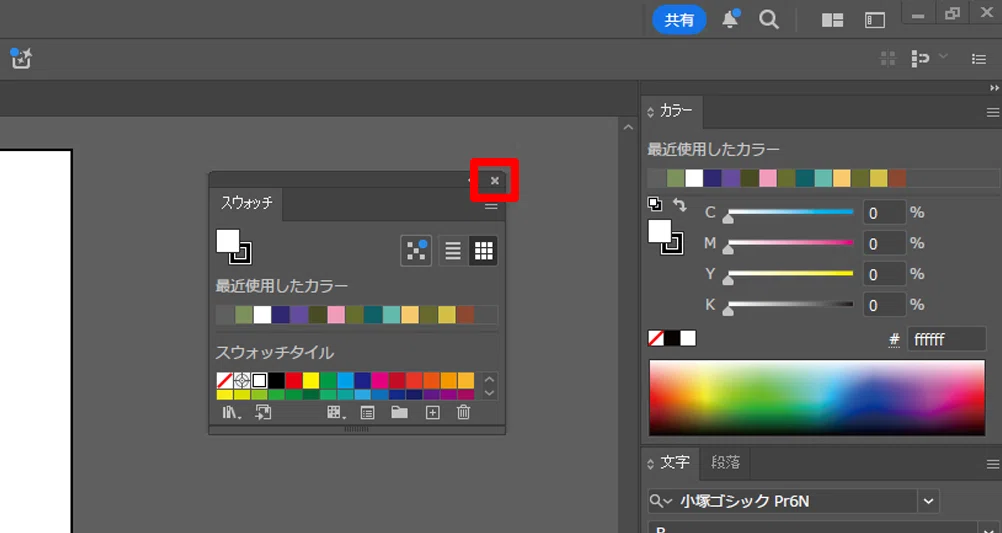Activate the Fill box in Swatches panel
This screenshot has width=1002, height=533.
tap(227, 242)
